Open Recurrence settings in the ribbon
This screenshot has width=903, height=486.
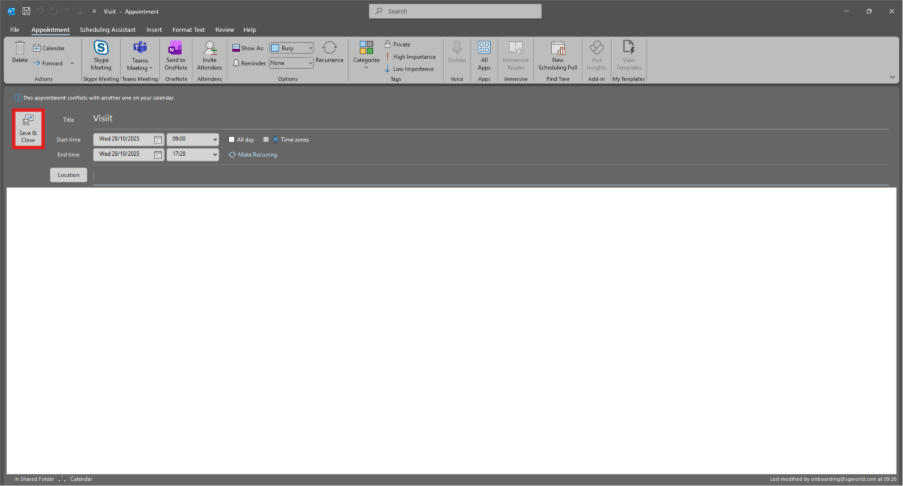point(329,52)
